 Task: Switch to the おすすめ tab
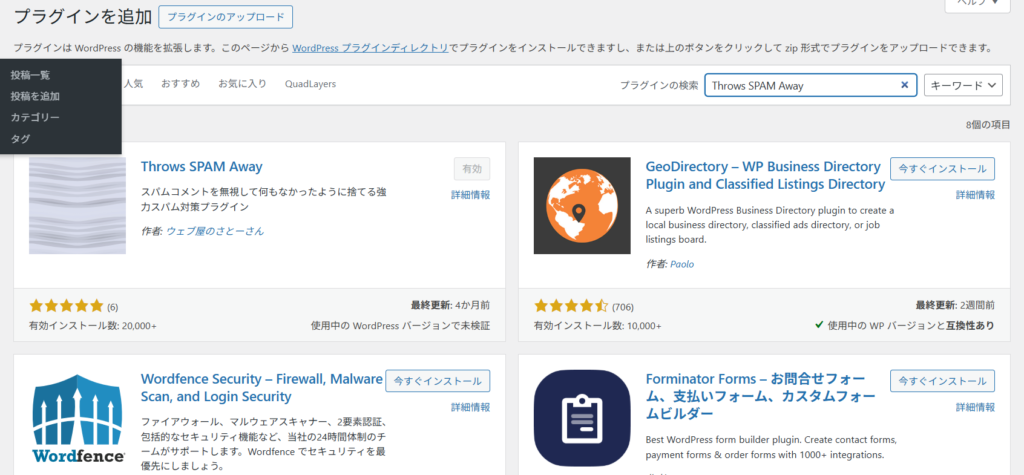(x=181, y=84)
